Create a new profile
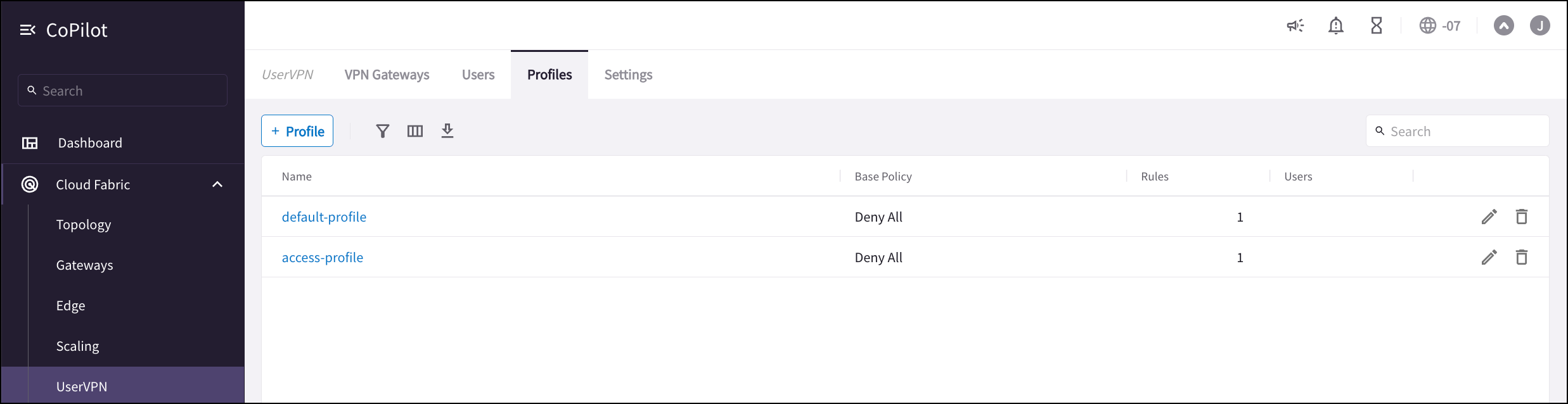1568x404 pixels. pos(297,130)
